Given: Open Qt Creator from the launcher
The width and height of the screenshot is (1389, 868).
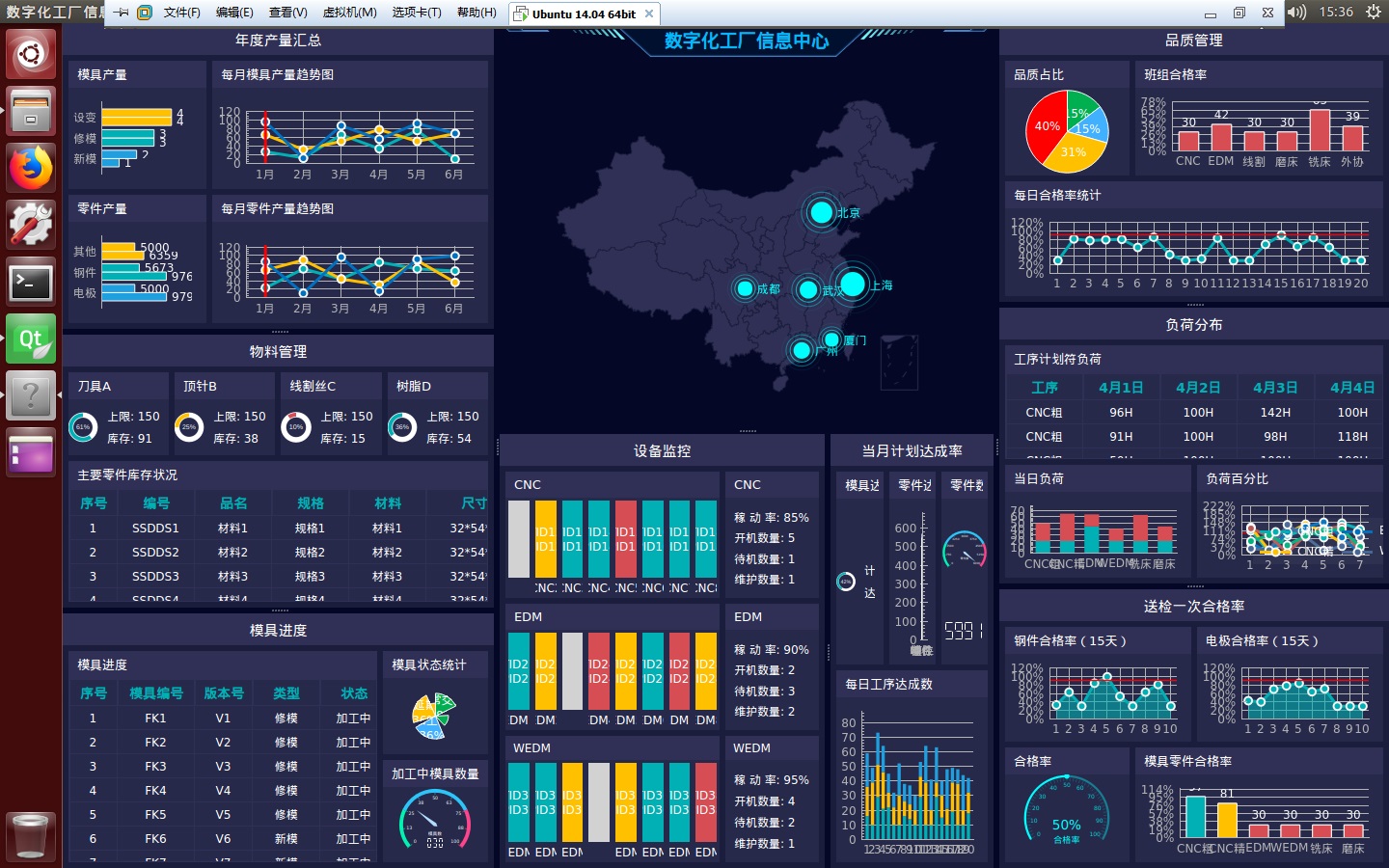Looking at the screenshot, I should tap(31, 339).
